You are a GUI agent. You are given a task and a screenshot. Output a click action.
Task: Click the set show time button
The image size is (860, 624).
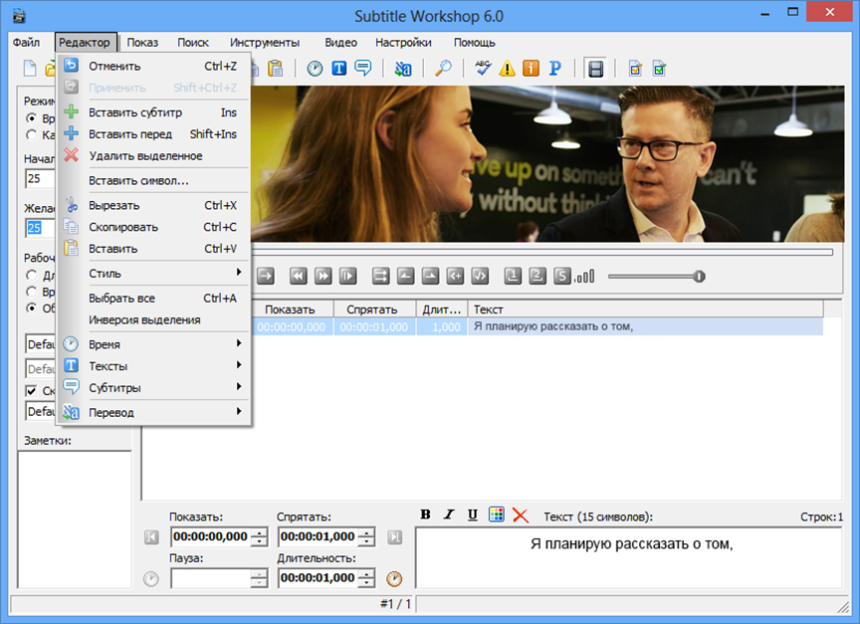point(405,276)
